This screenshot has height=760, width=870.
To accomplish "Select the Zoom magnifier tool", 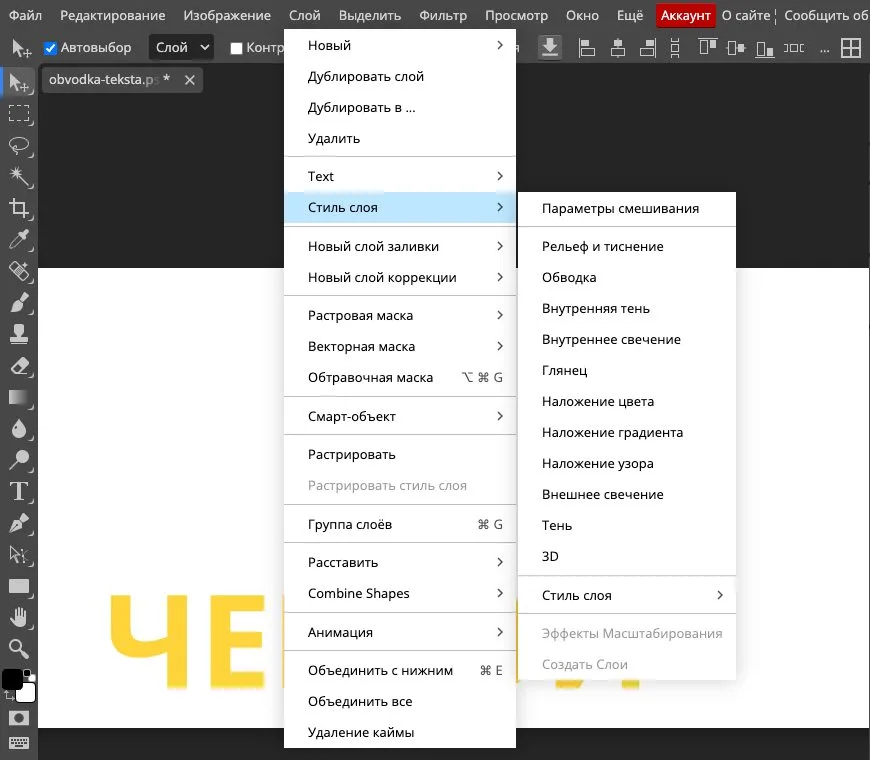I will pos(19,648).
